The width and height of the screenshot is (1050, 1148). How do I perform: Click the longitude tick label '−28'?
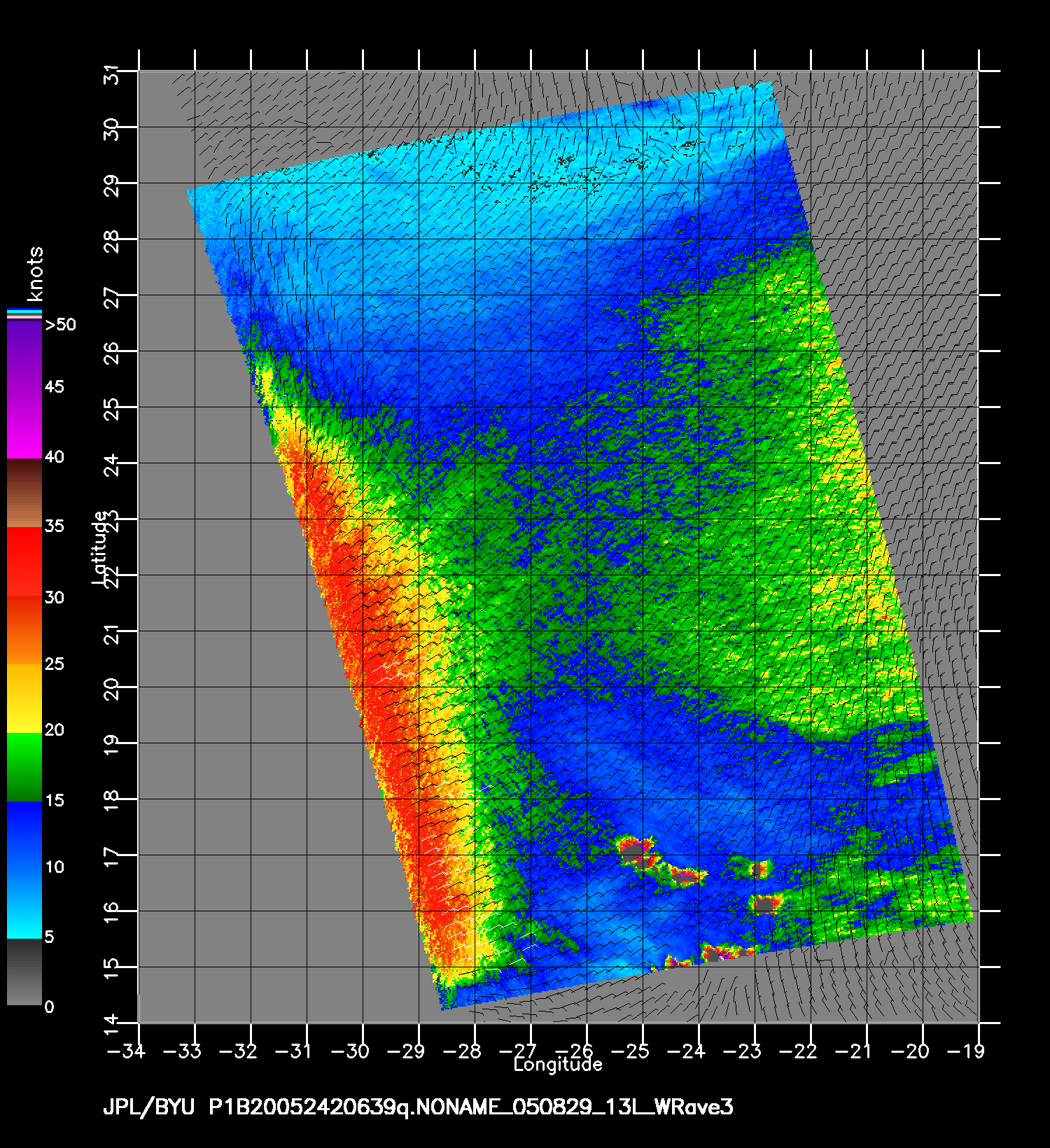click(462, 1051)
